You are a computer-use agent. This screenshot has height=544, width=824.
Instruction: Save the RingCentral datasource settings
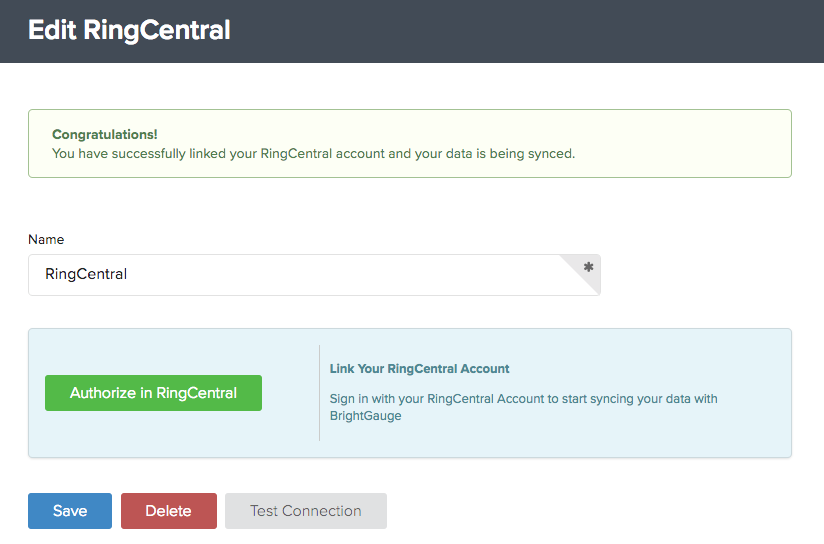(x=70, y=510)
